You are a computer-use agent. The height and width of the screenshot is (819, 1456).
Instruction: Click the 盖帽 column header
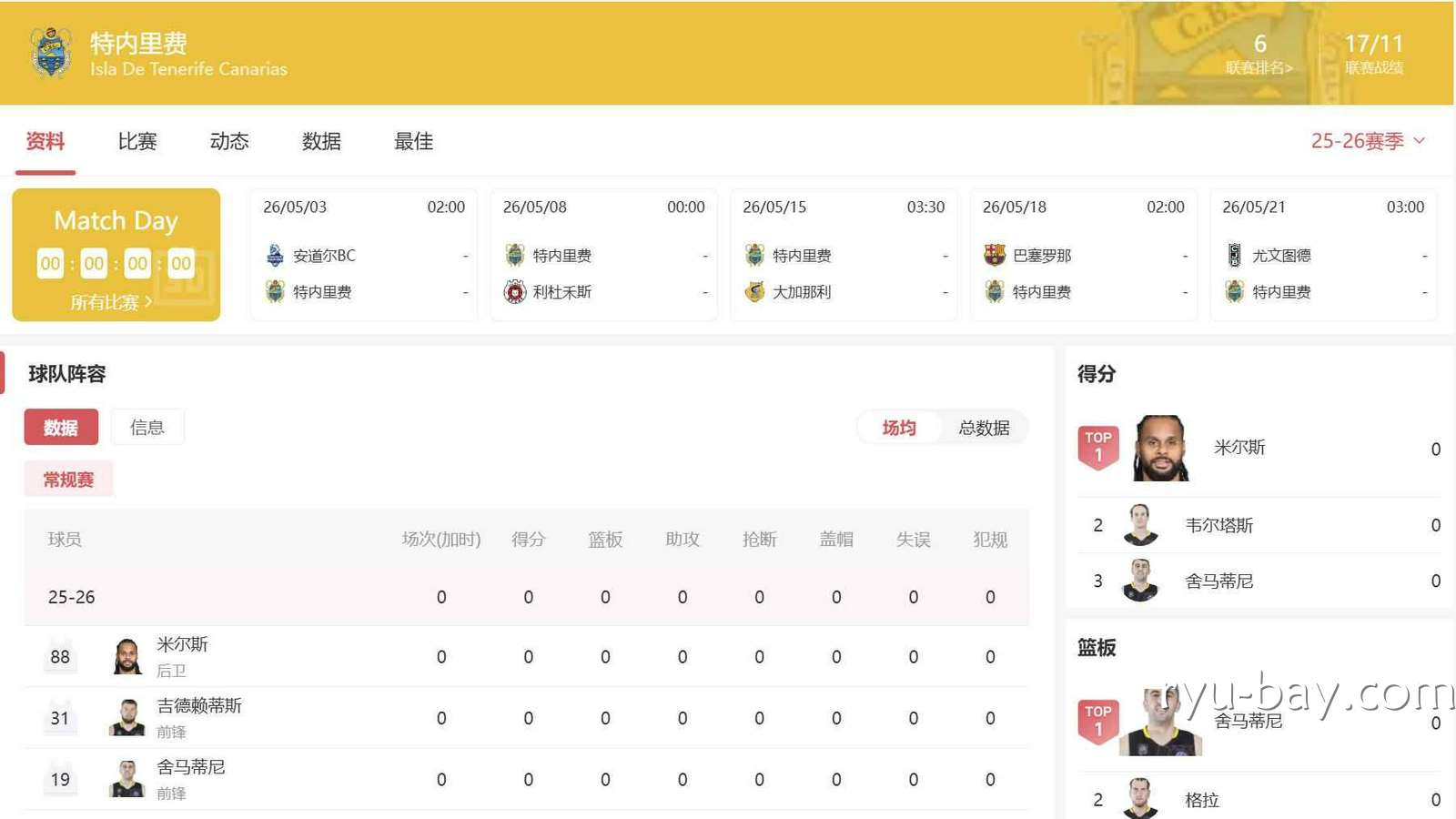point(836,540)
